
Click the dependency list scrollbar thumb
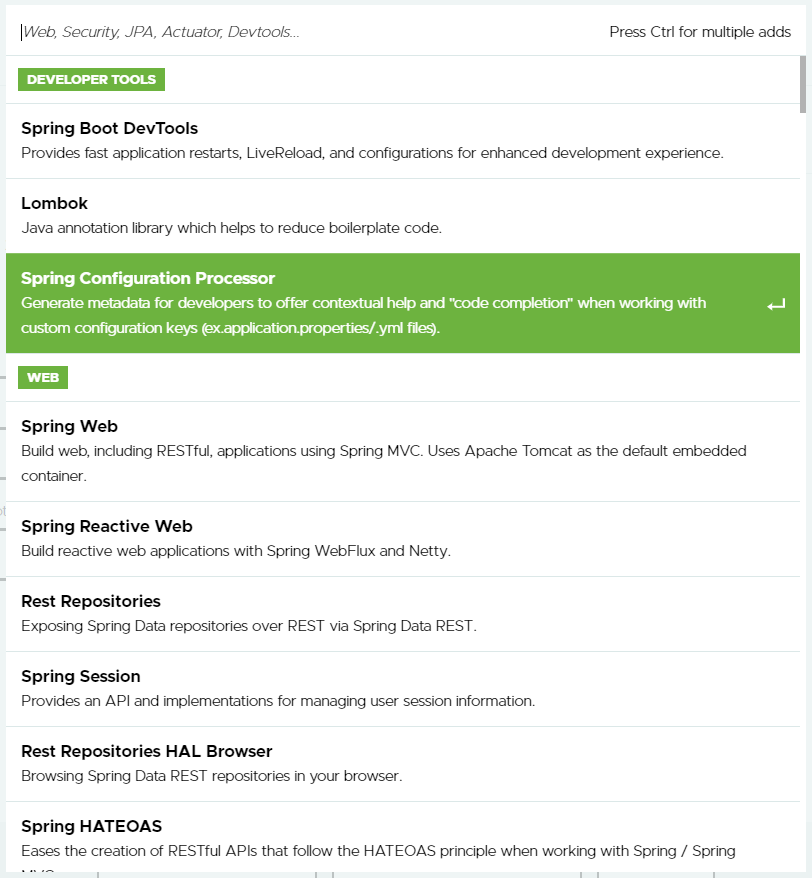[803, 84]
